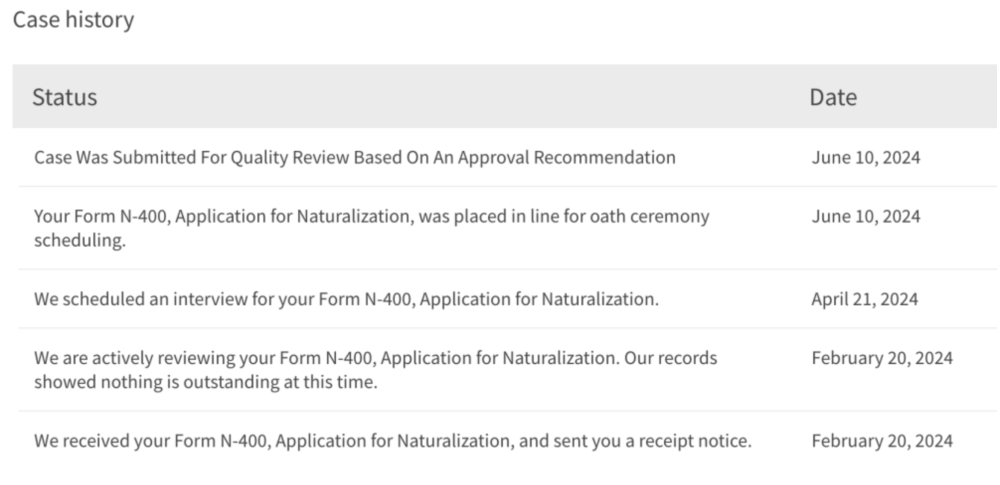Image resolution: width=1000 pixels, height=485 pixels.
Task: Select June 10, 2024 date beside oath ceremony entry
Action: [865, 216]
